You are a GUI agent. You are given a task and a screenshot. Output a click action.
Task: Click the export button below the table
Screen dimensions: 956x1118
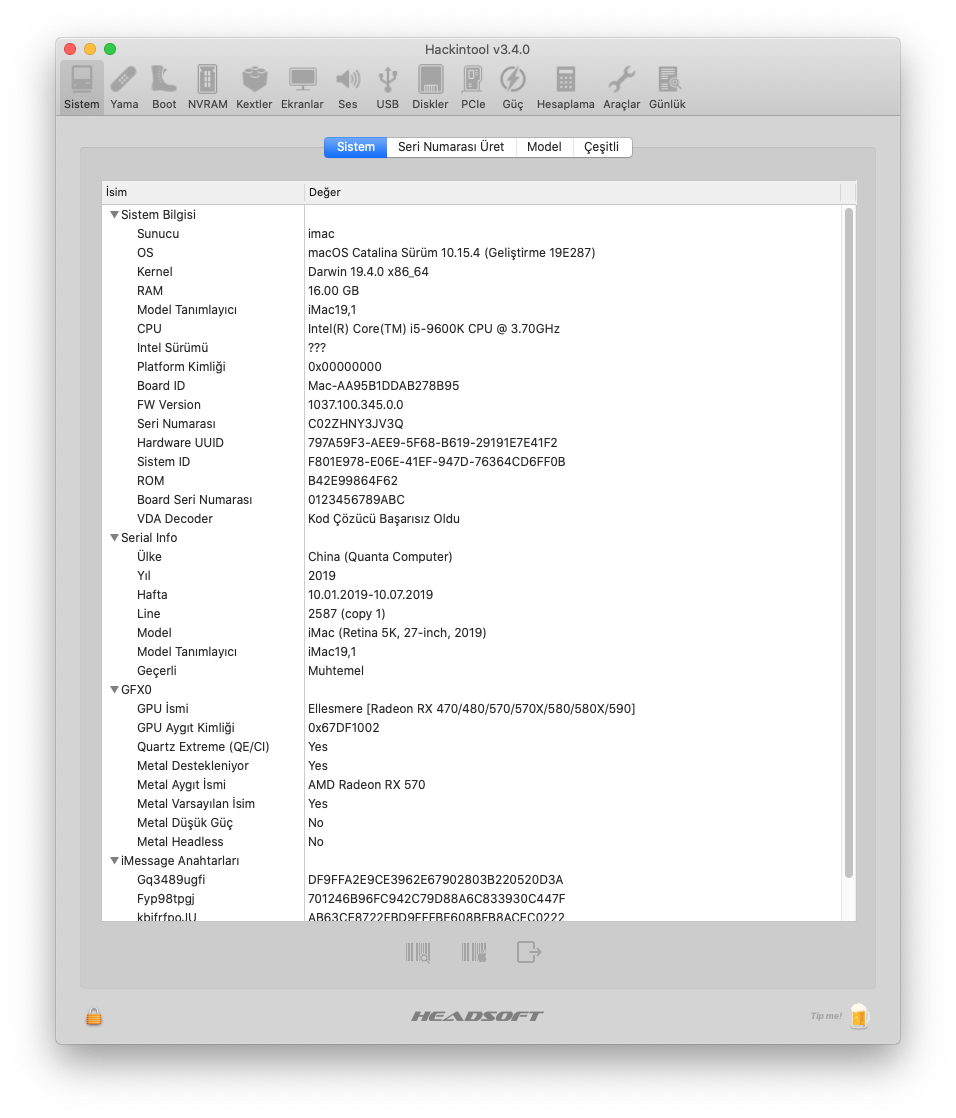click(x=528, y=952)
